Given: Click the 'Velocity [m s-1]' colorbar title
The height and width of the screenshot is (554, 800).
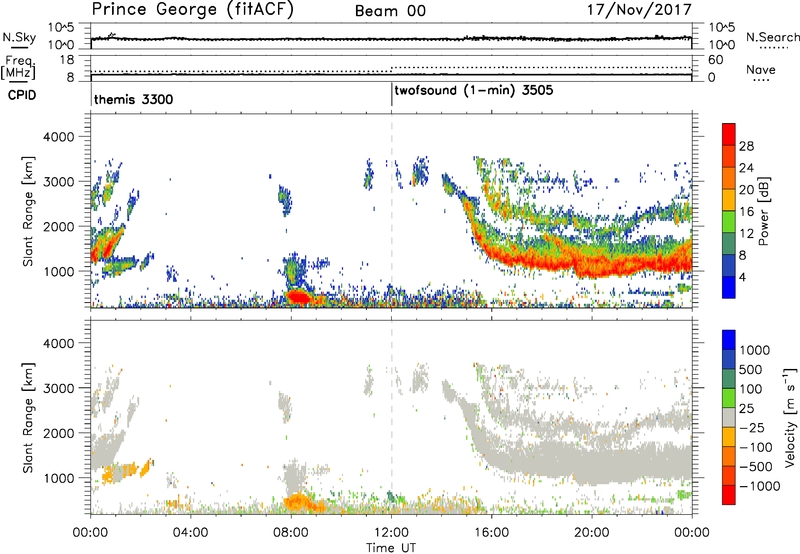Looking at the screenshot, I should coord(790,417).
